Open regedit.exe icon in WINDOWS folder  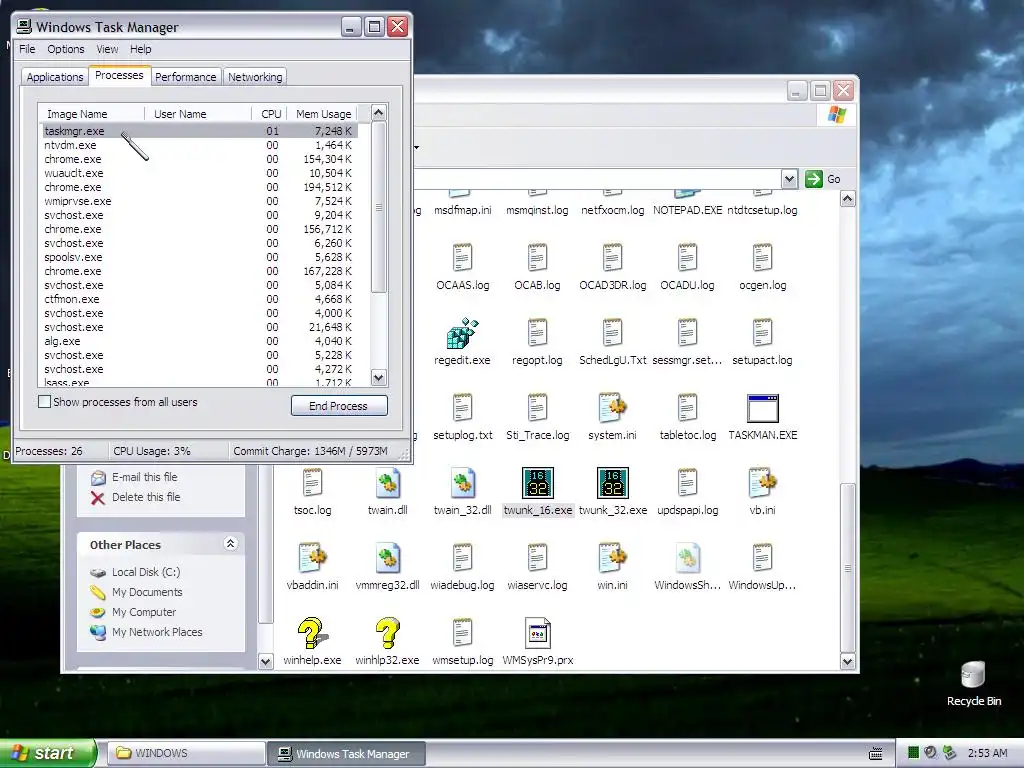[462, 333]
